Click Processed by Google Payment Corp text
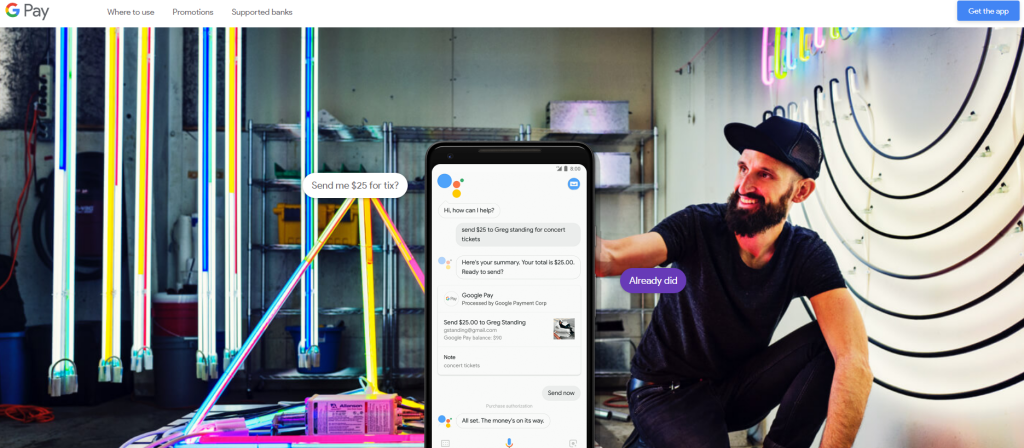The height and width of the screenshot is (448, 1024). (504, 303)
